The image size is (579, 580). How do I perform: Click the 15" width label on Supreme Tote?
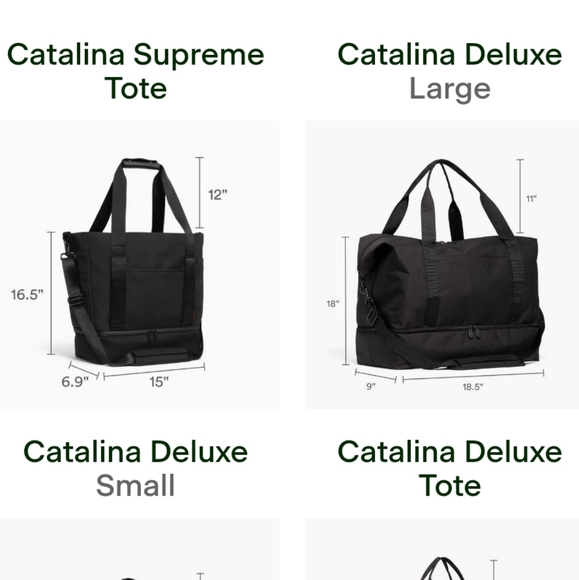coord(159,382)
